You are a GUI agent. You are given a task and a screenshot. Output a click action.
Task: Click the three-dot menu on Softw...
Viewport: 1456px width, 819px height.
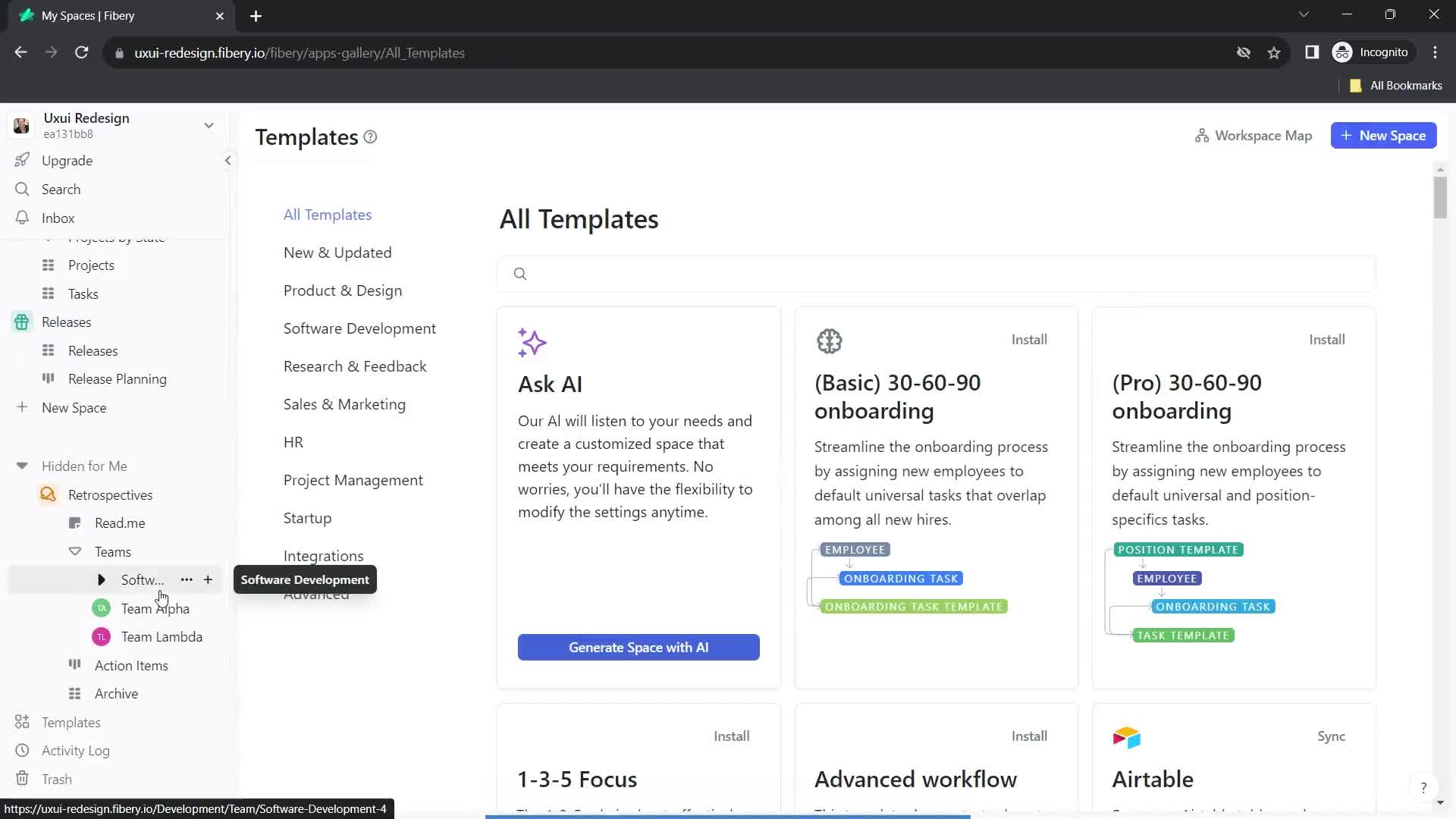click(187, 580)
